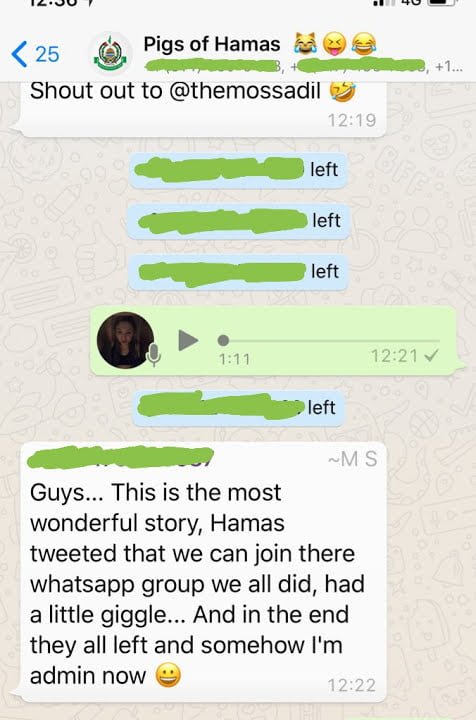Image resolution: width=476 pixels, height=720 pixels.
Task: Tap the microphone icon on the voice note
Action: click(154, 355)
